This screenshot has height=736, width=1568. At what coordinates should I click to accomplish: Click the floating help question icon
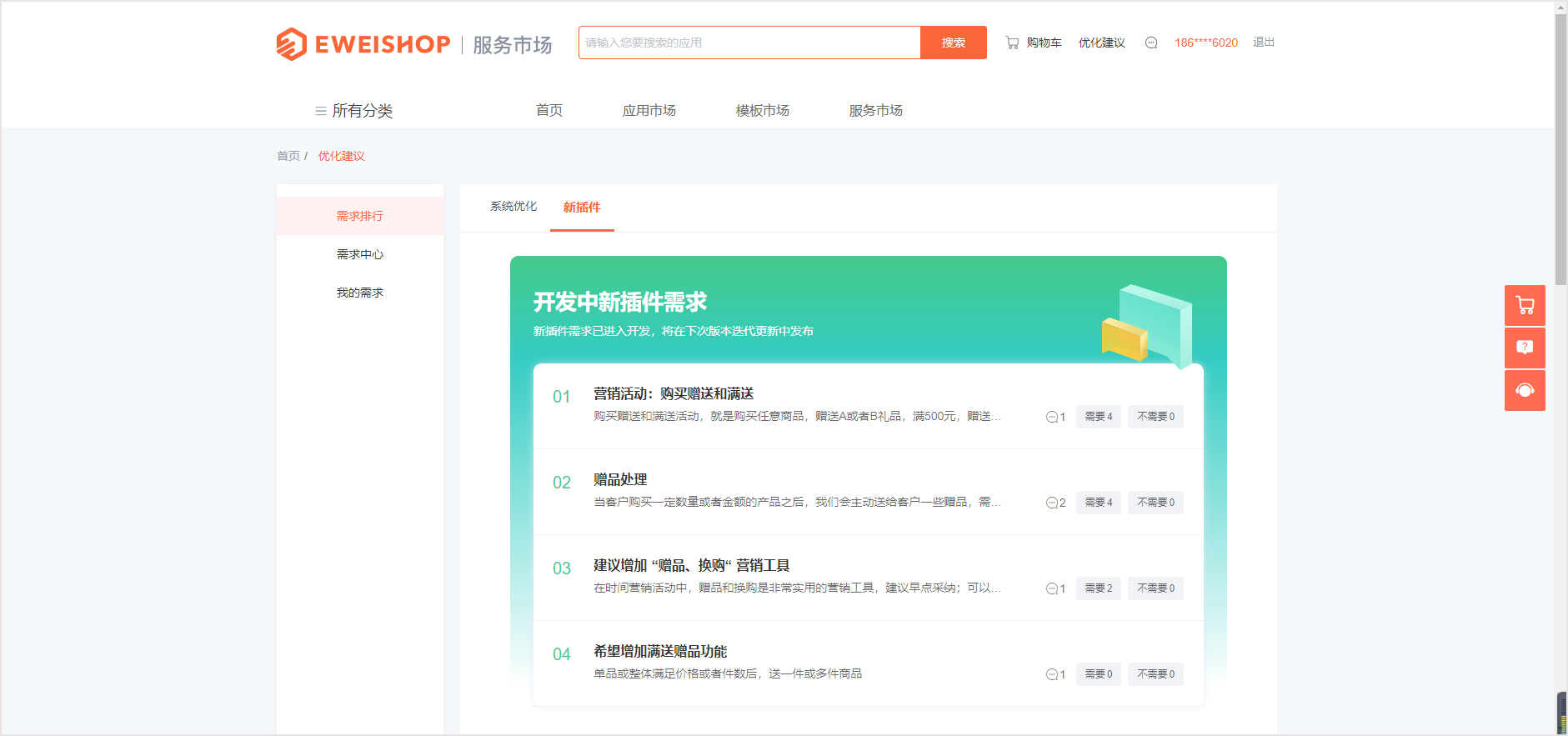click(x=1525, y=348)
